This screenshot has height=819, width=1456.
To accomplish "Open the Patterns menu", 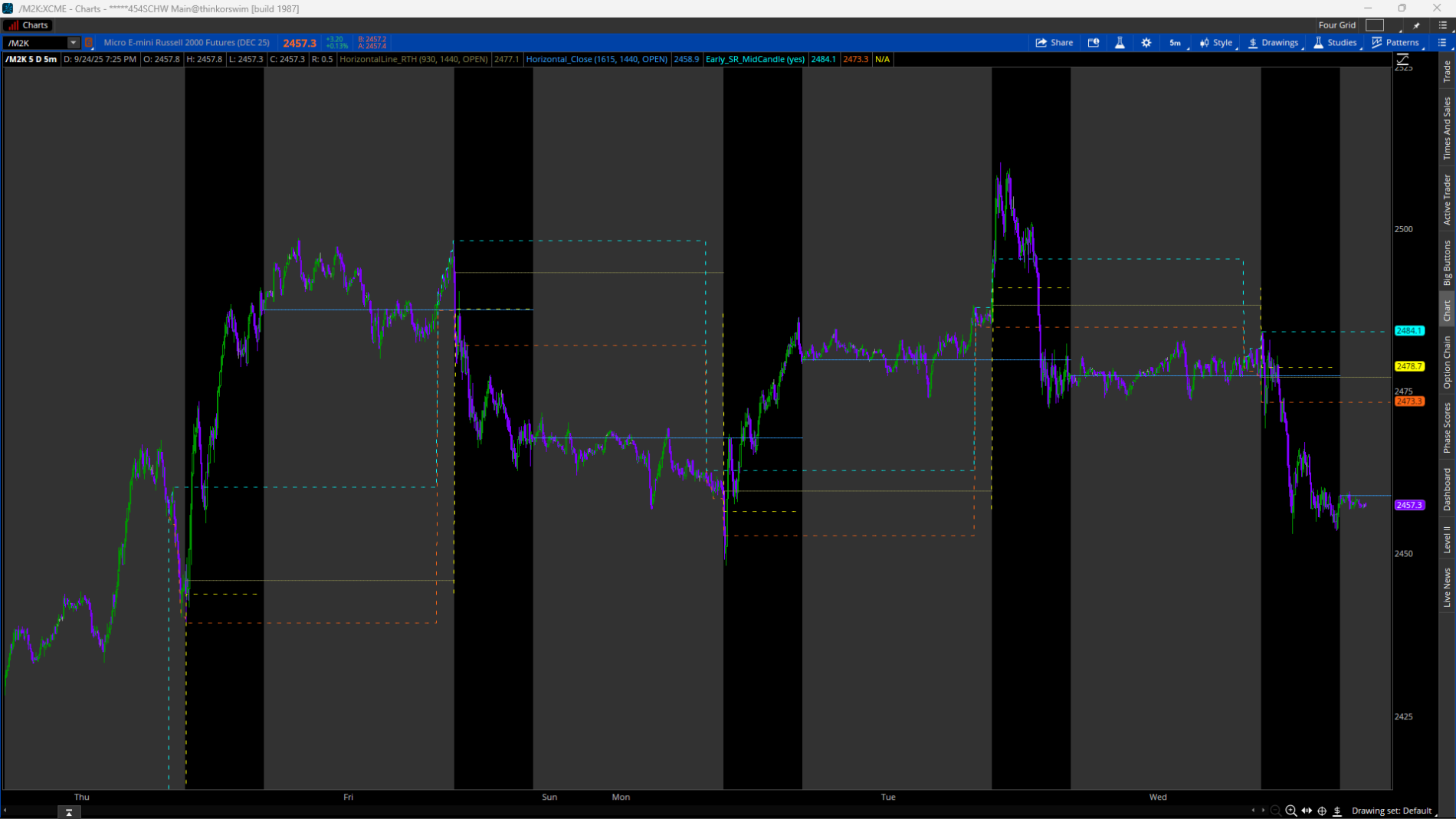I will click(x=1396, y=43).
